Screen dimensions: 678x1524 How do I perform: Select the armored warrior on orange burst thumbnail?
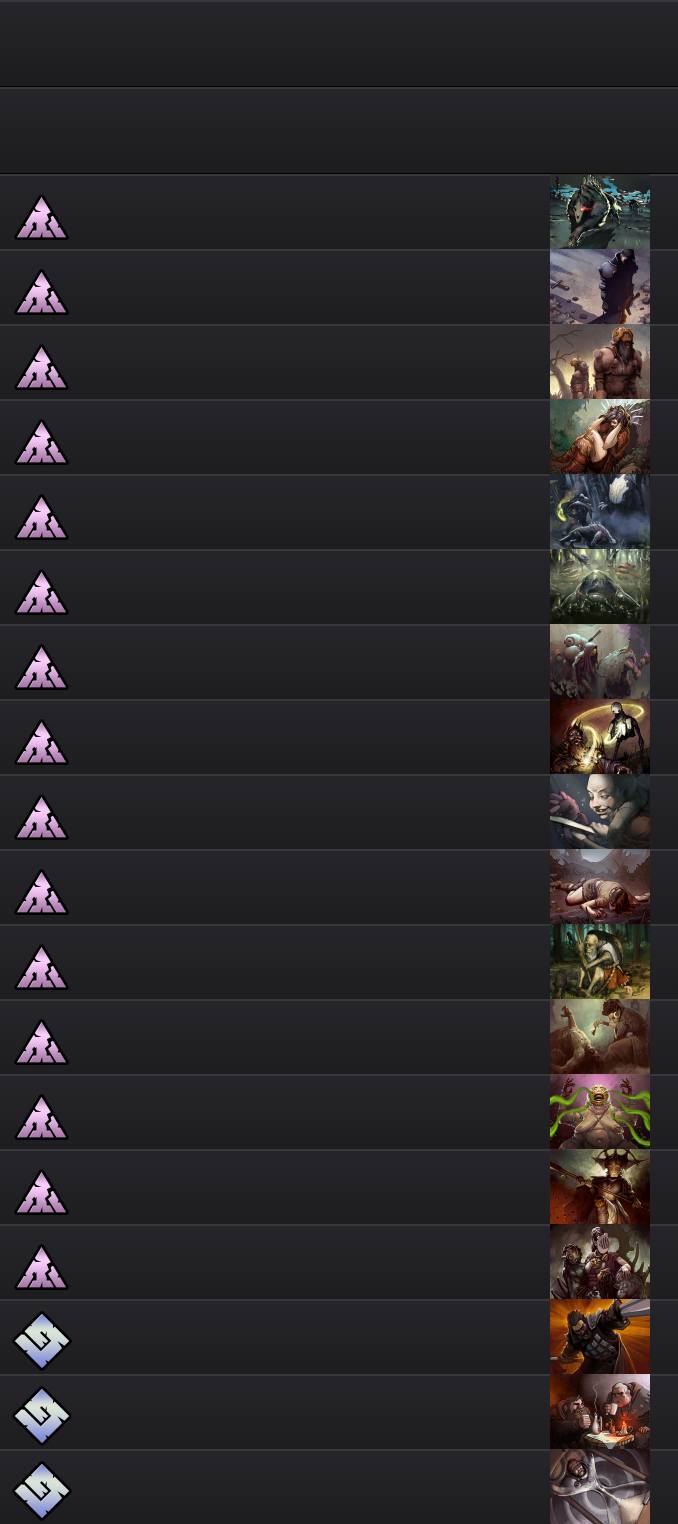point(600,1337)
